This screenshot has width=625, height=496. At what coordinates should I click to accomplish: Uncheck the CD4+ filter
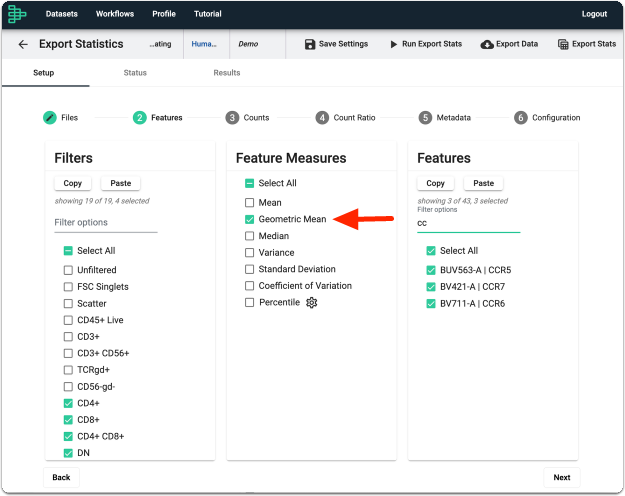(68, 403)
